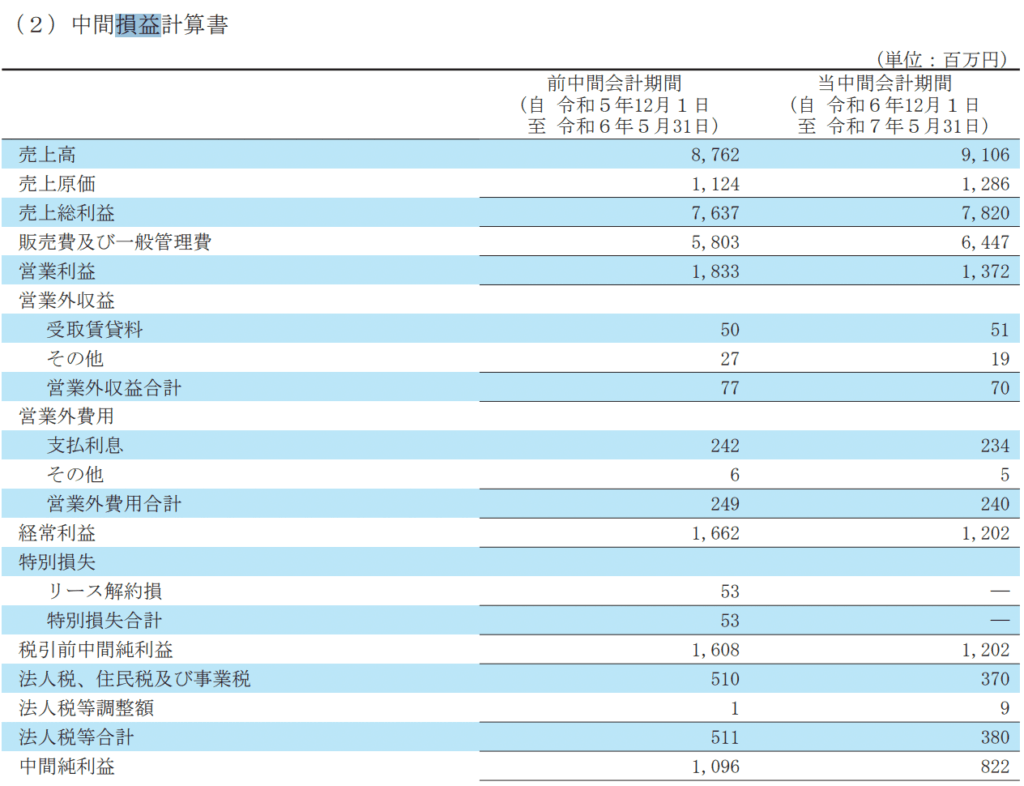Click the 売上高 row label
This screenshot has height=786, width=1024.
(47, 154)
